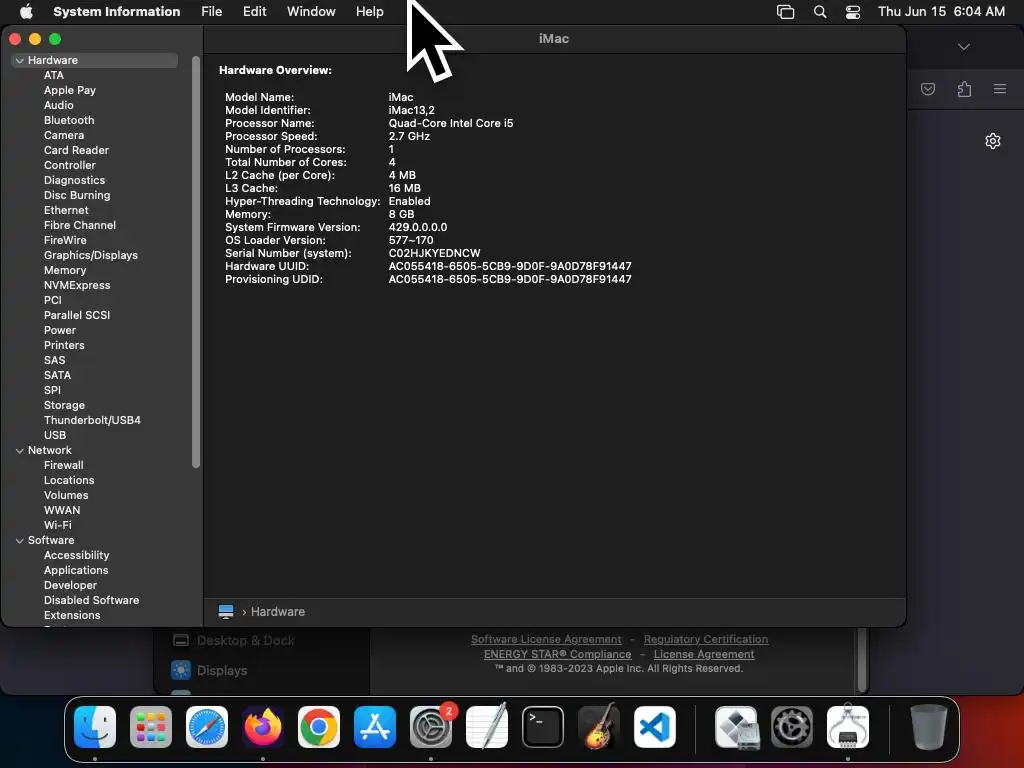Select Firewall under Network
The width and height of the screenshot is (1024, 768).
pos(63,466)
